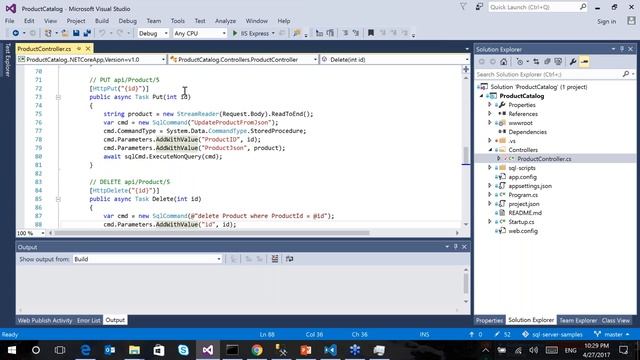Click the editor vertical scrollbar thumb
Screen dimensions: 640x360
point(466,155)
